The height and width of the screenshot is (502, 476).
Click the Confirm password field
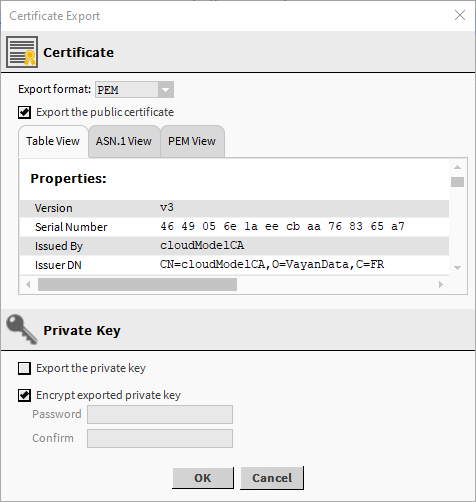coord(160,438)
